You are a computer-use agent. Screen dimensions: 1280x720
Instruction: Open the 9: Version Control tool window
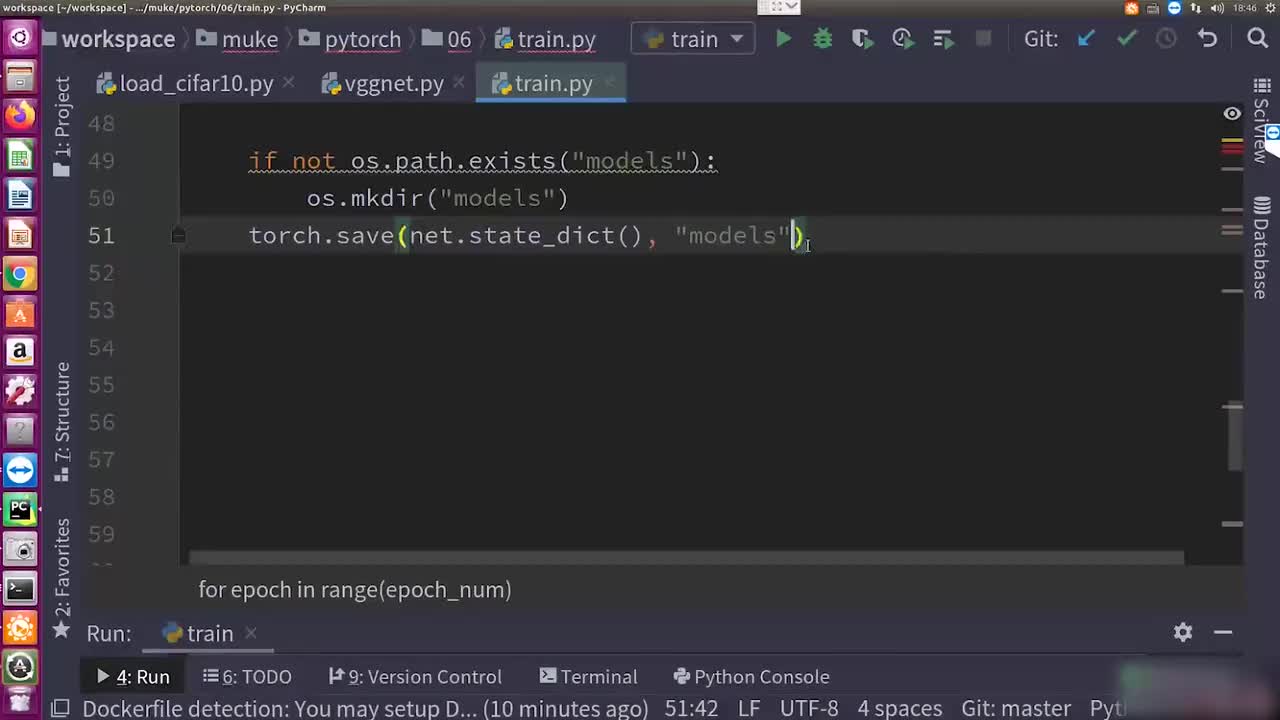[x=415, y=677]
